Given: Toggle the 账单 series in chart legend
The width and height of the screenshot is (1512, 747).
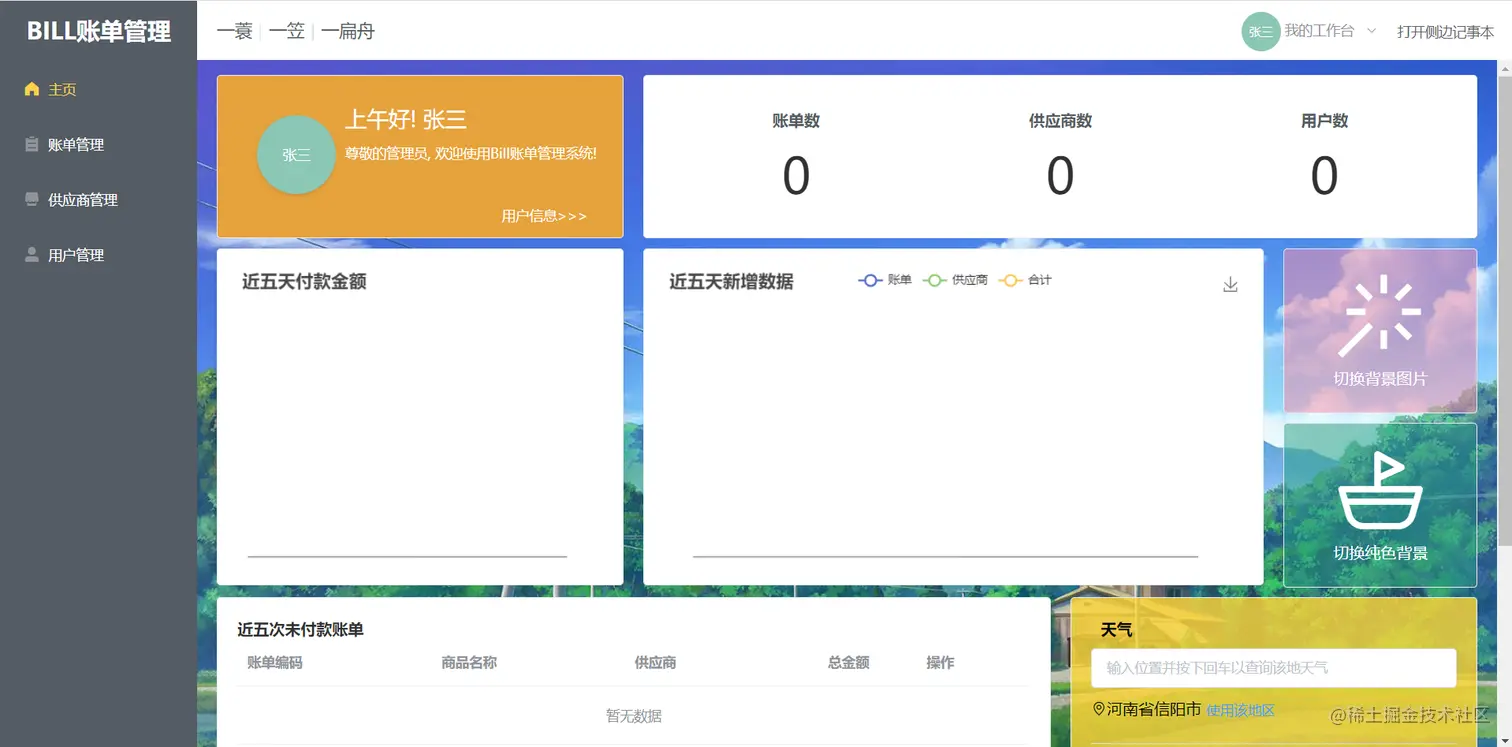Looking at the screenshot, I should pyautogui.click(x=885, y=280).
